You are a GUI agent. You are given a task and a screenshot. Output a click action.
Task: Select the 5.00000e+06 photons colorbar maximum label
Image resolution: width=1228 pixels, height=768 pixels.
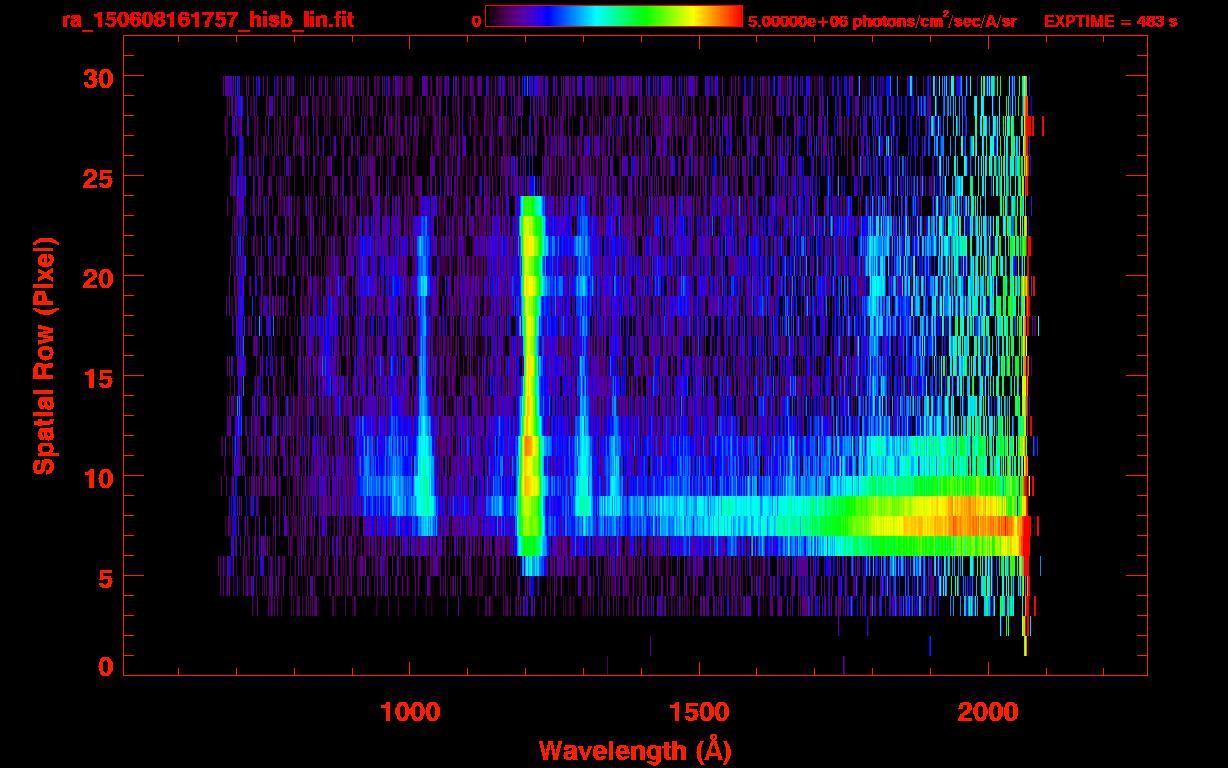click(x=881, y=21)
